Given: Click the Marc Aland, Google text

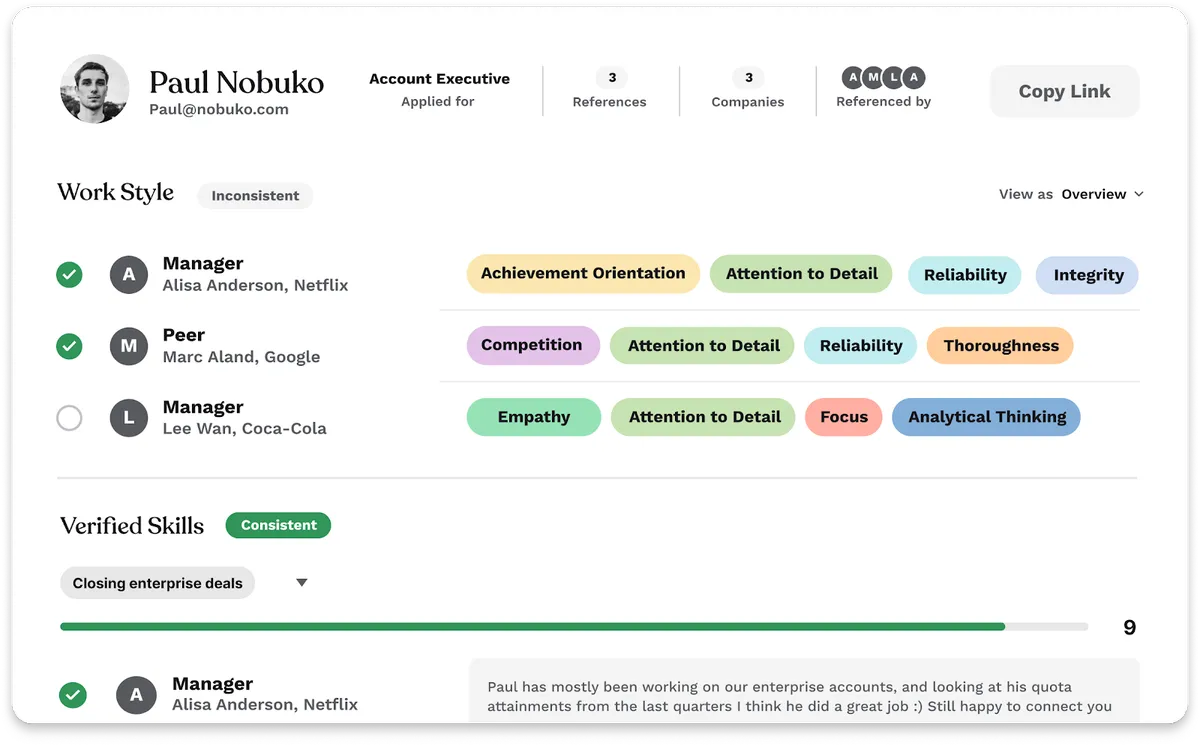Looking at the screenshot, I should pyautogui.click(x=242, y=358).
